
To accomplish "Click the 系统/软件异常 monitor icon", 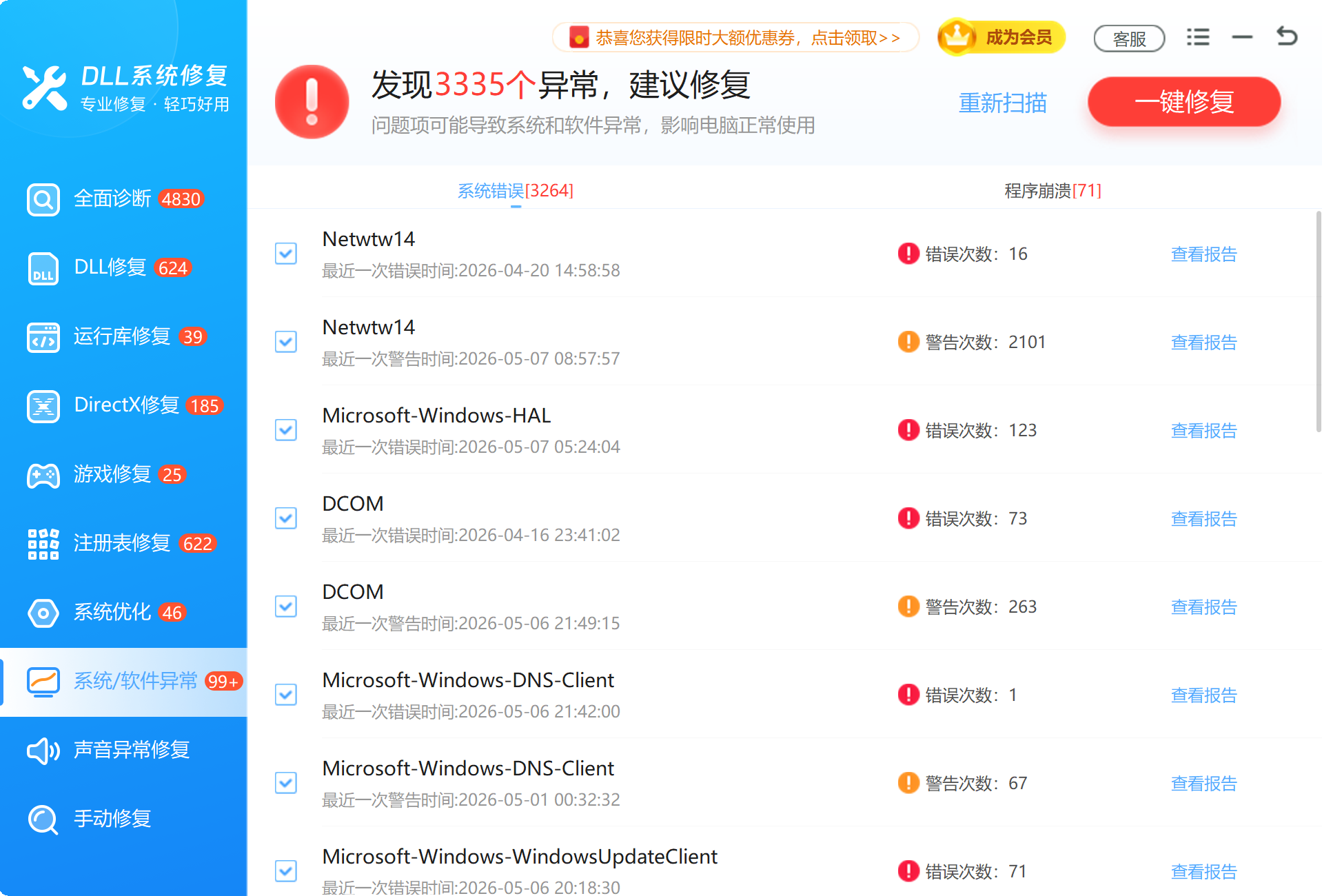I will 43,682.
